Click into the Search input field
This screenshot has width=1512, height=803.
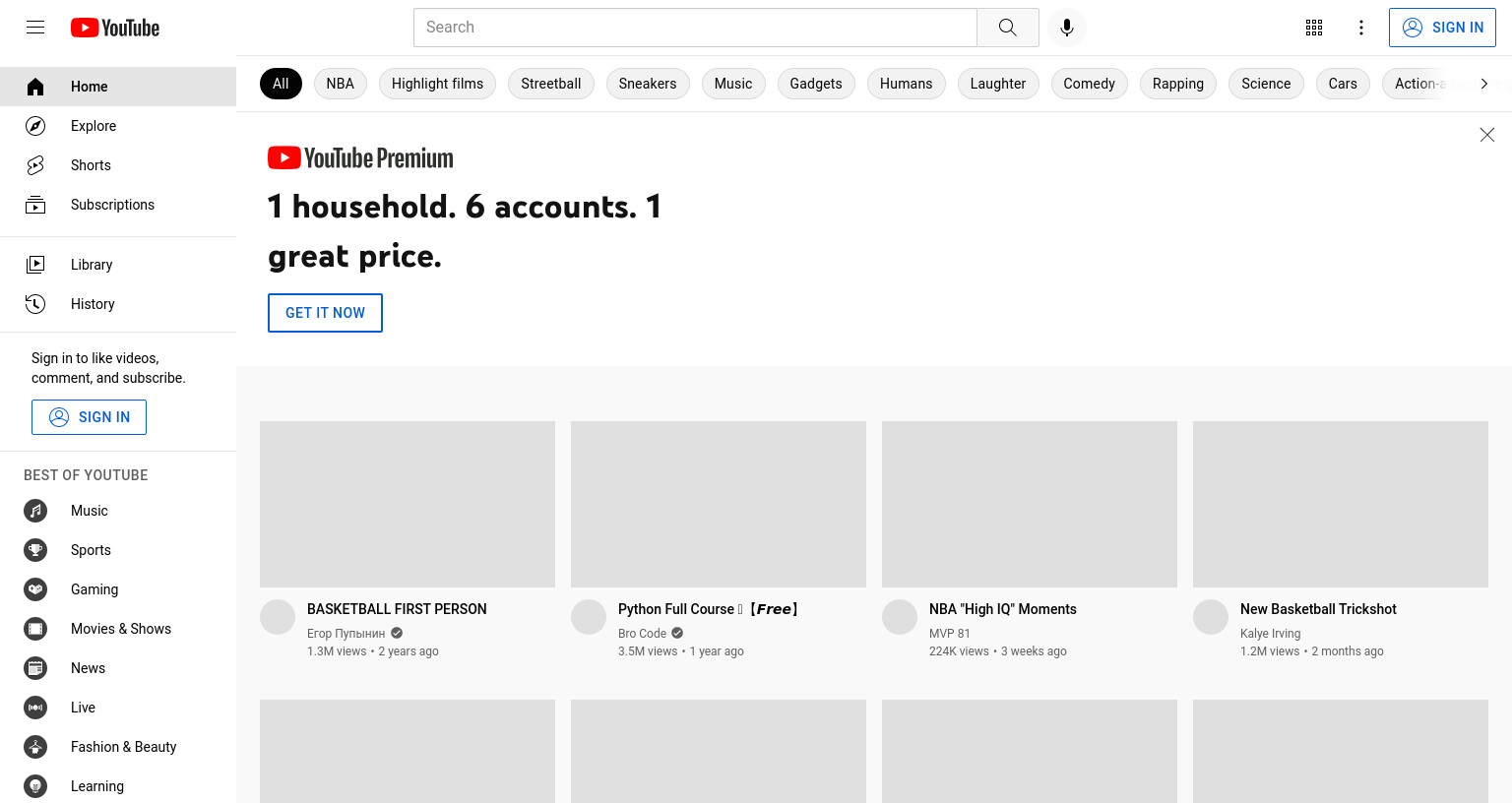695,28
